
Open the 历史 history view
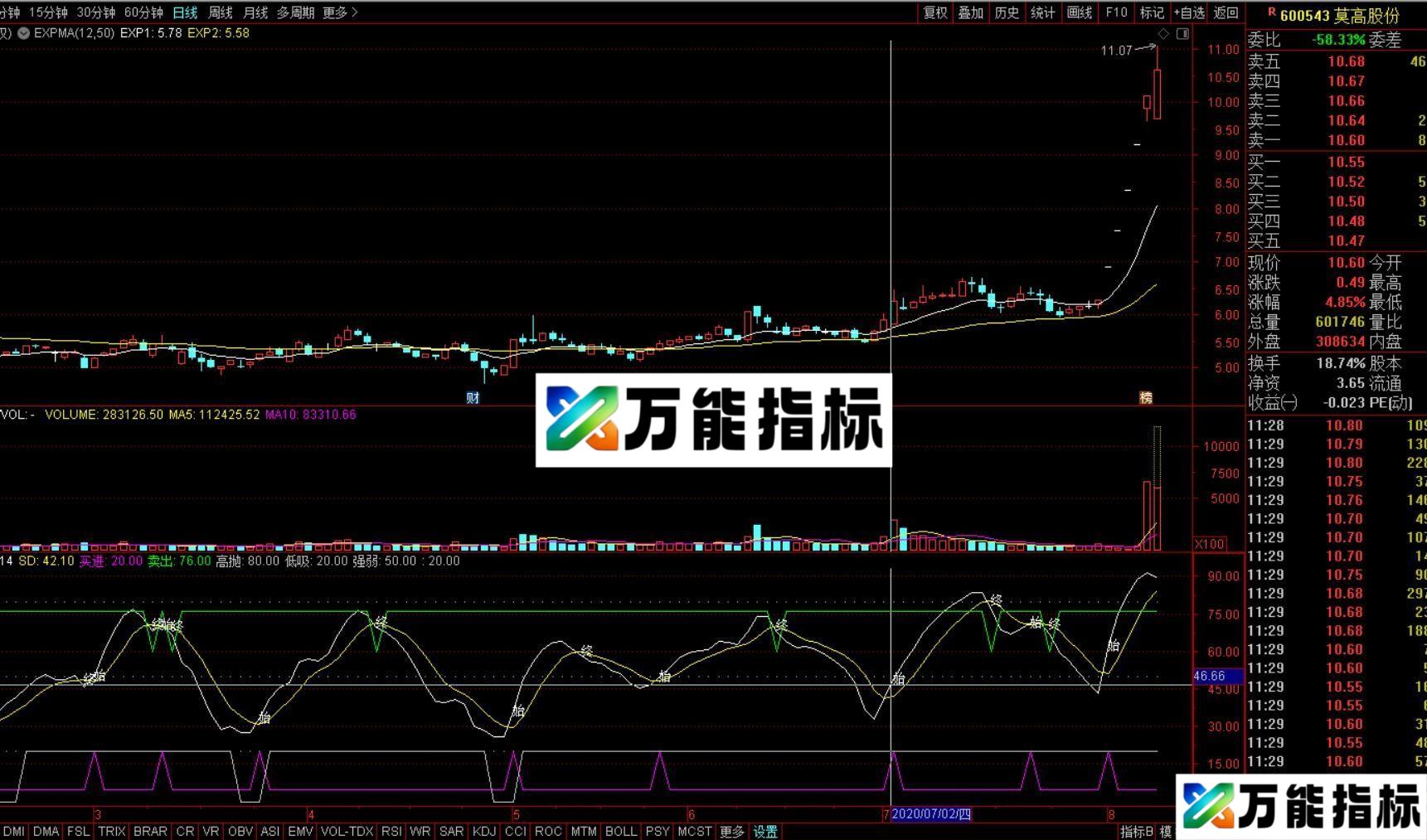tap(1006, 12)
